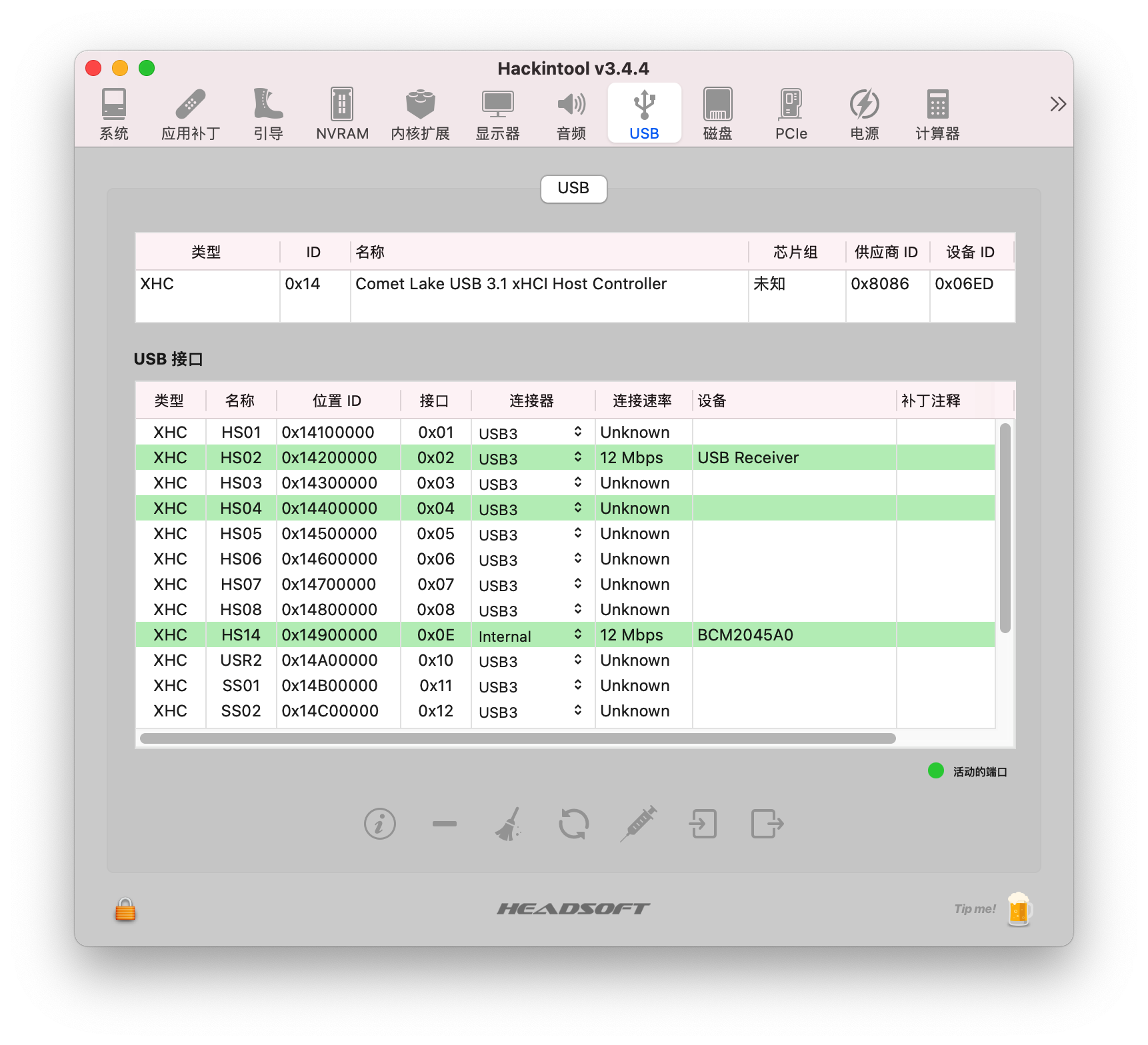Open the 计算器 calculator section
Viewport: 1148px width, 1045px height.
(x=938, y=114)
